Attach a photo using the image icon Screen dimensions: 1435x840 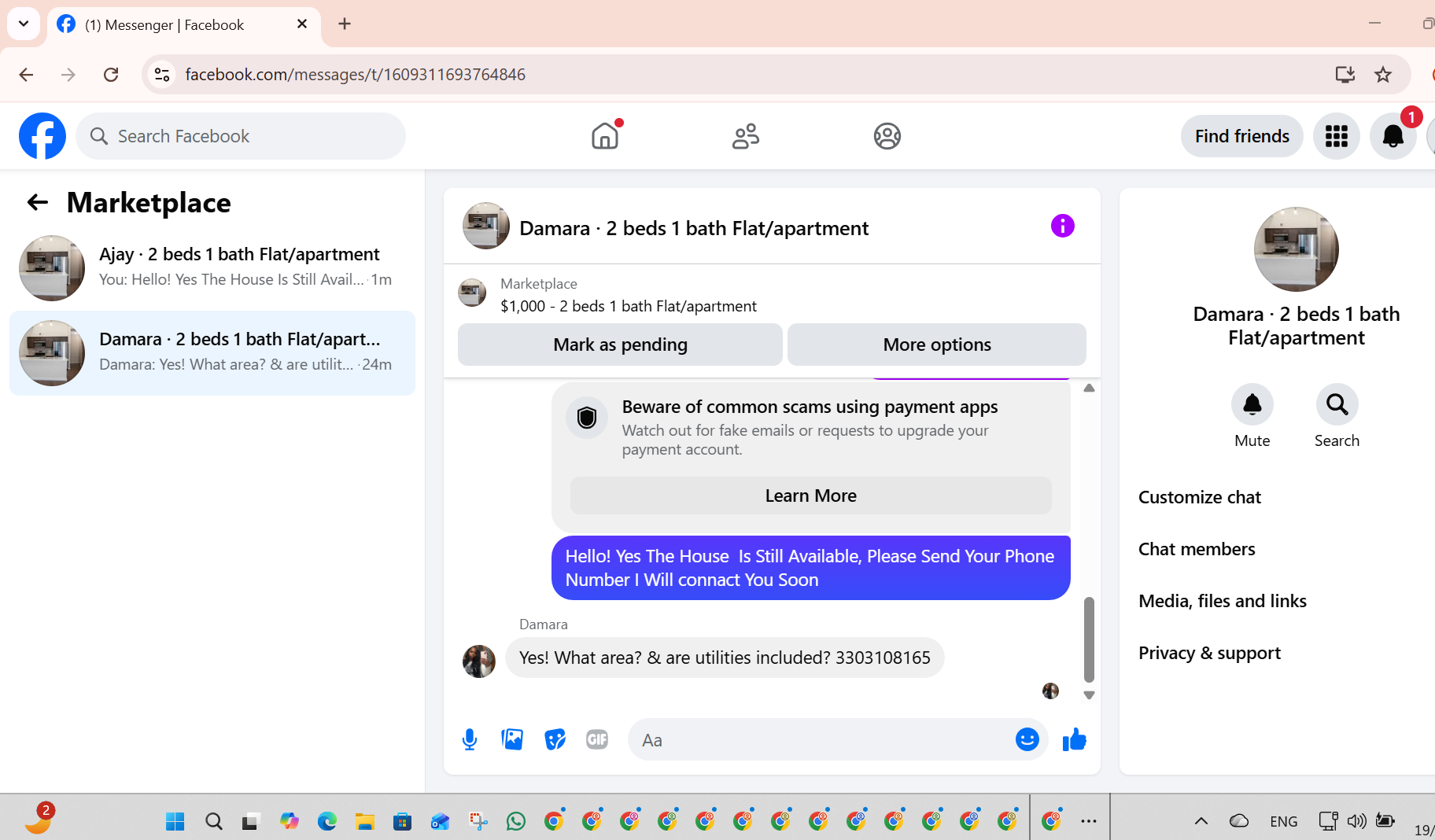[x=512, y=739]
